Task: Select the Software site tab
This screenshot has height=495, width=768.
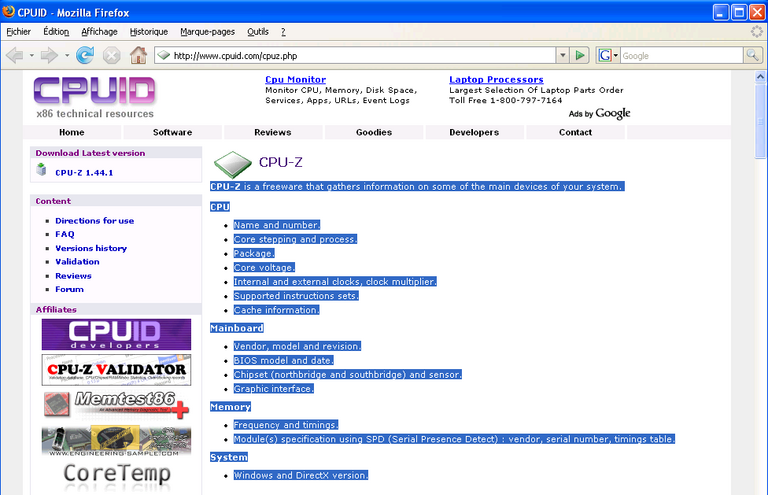Action: 172,132
